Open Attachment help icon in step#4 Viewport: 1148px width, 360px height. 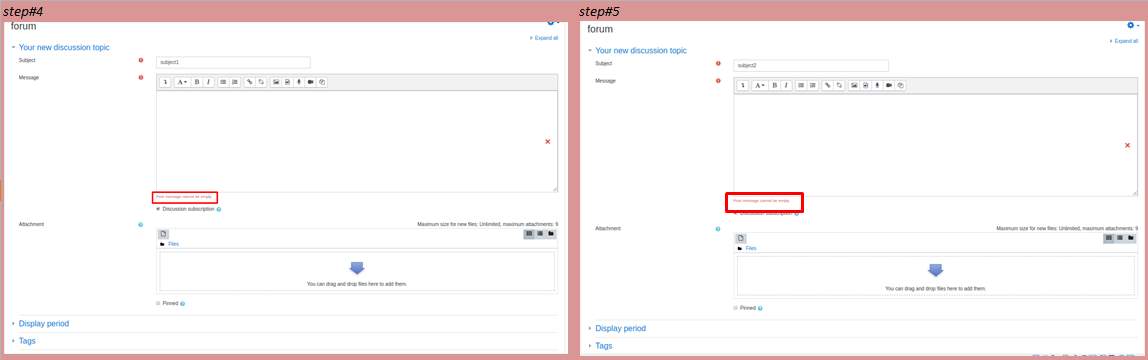click(x=141, y=225)
